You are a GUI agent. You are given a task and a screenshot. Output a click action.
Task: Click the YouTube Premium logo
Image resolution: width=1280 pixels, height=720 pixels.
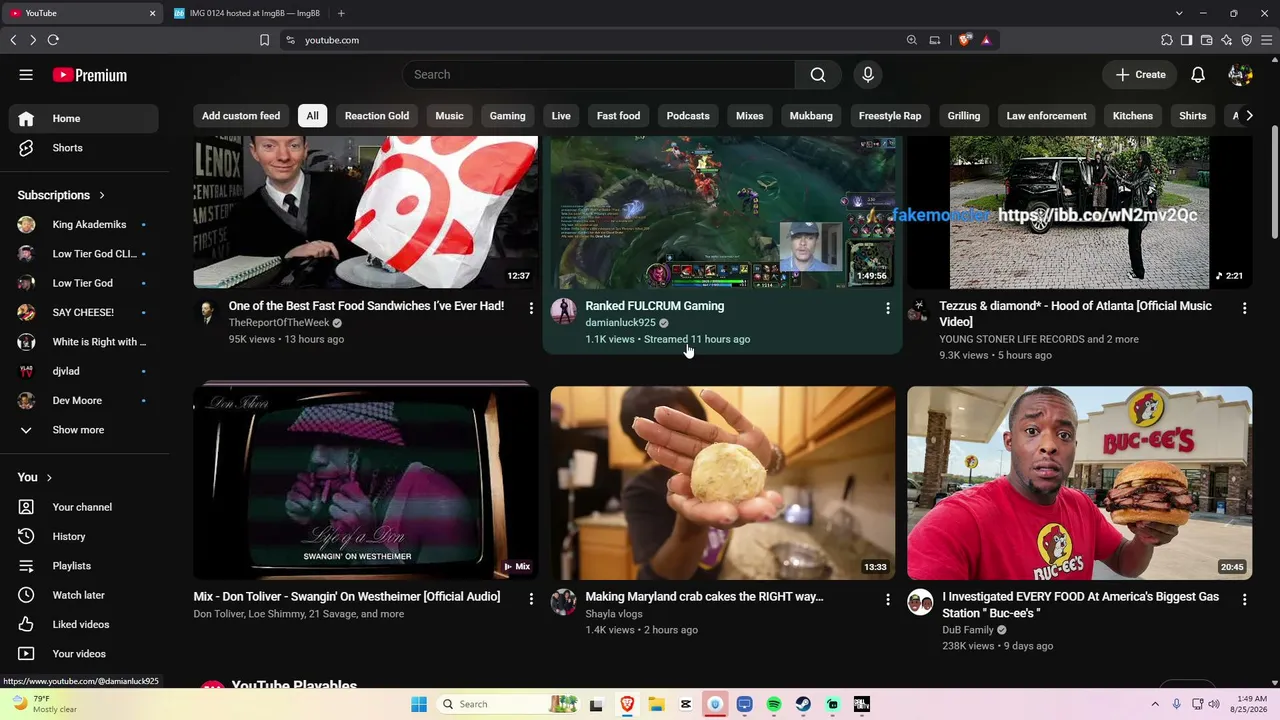90,75
